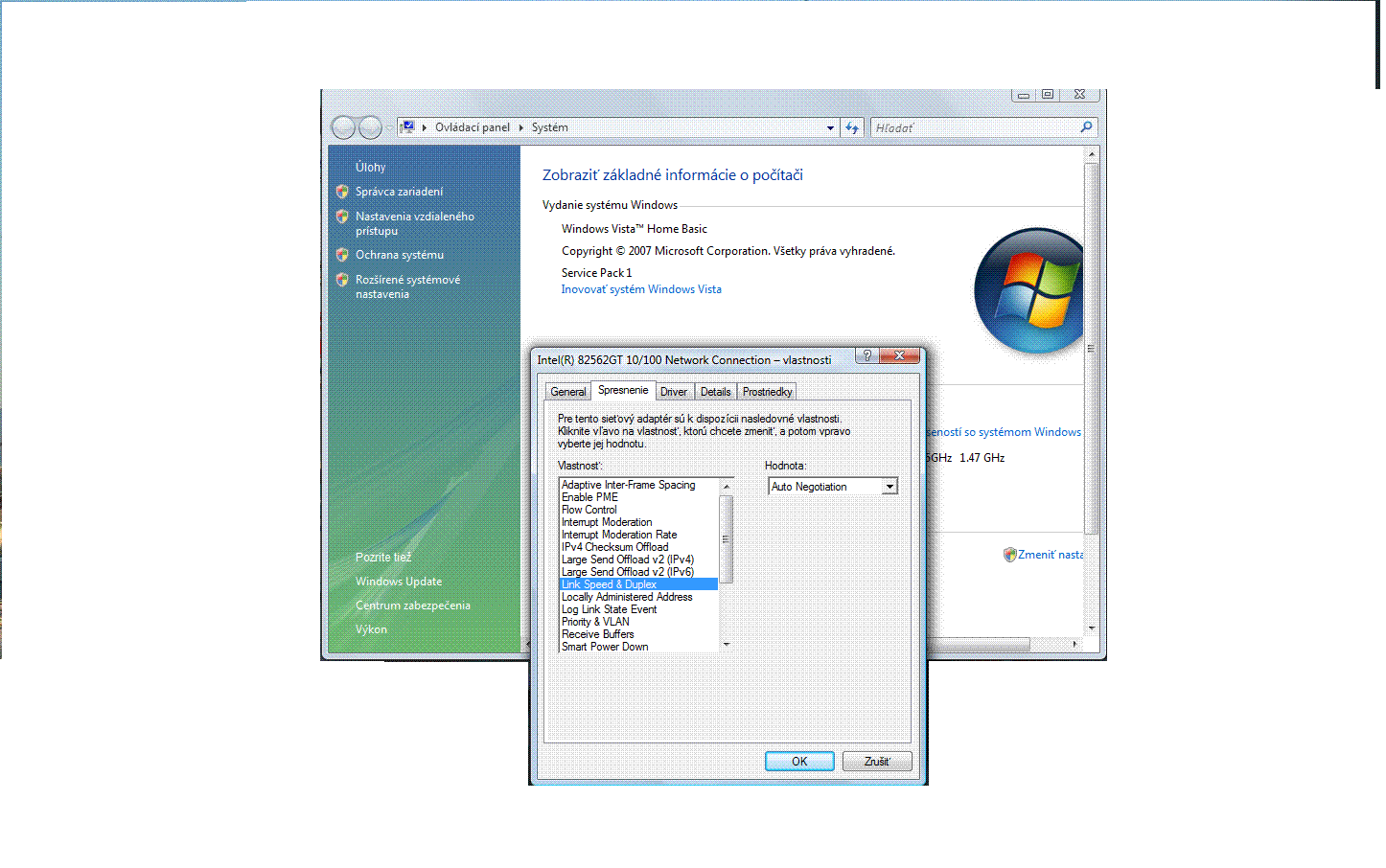Select Interrupt Moderation Rate property
The height and width of the screenshot is (868, 1386).
638,535
